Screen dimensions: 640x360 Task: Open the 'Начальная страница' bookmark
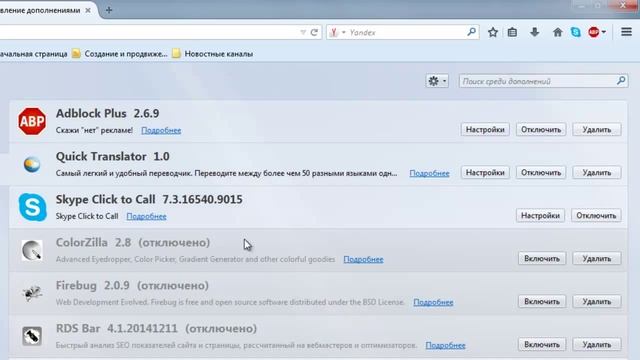click(x=33, y=54)
